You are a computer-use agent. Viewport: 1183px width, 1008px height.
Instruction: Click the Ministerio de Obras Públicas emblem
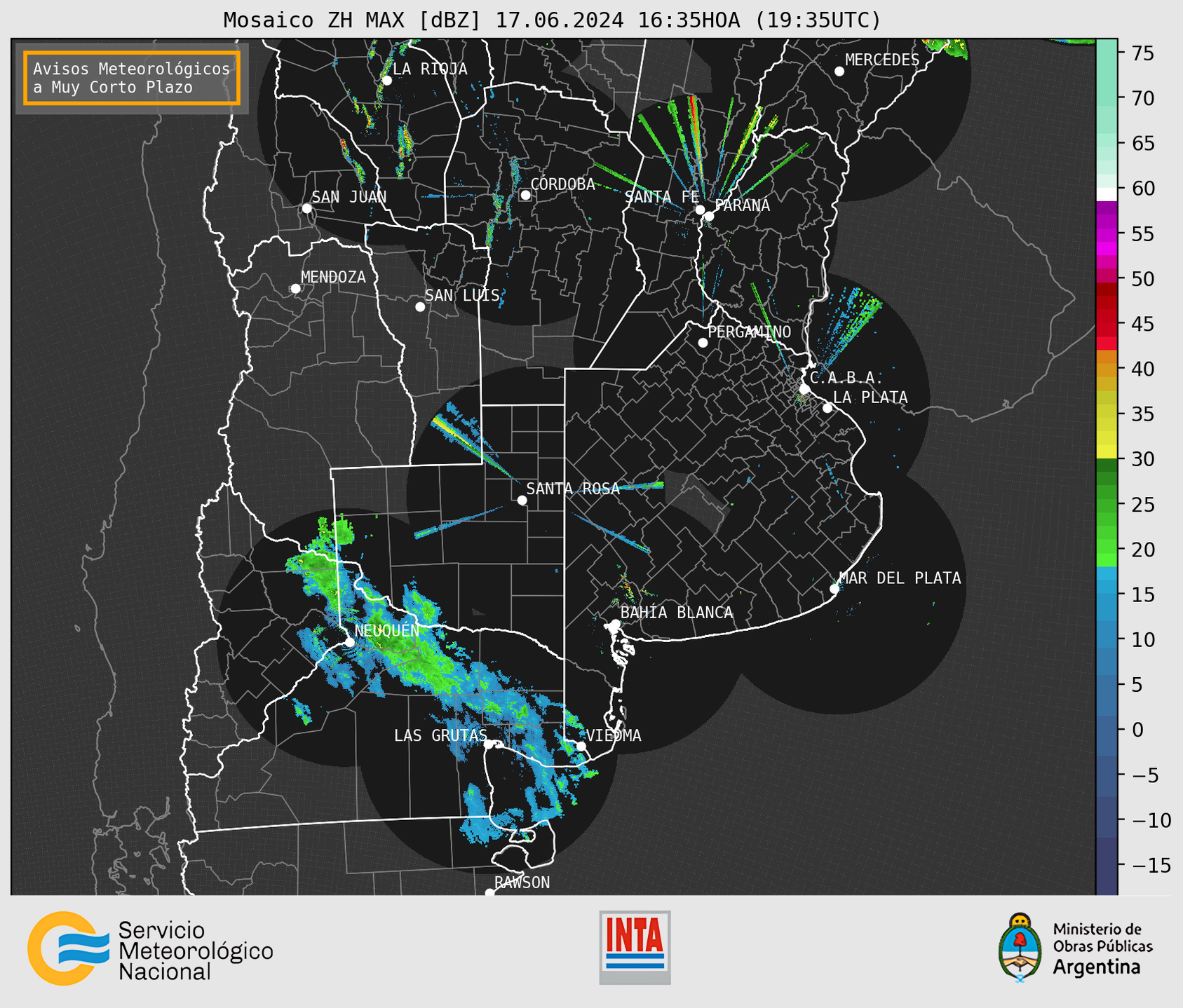pos(1020,948)
